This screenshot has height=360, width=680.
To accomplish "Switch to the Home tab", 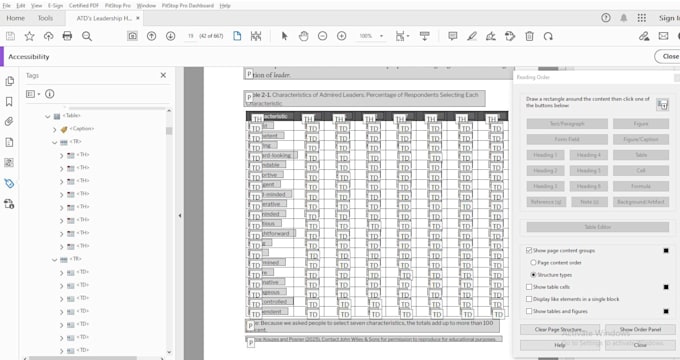I will click(x=16, y=18).
